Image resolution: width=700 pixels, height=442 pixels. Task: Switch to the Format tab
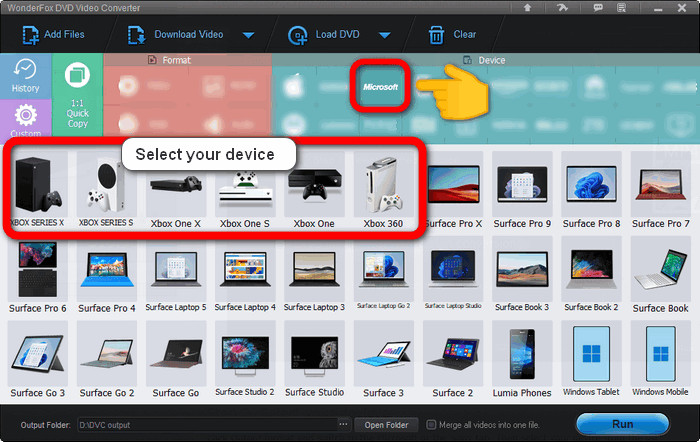pos(170,60)
